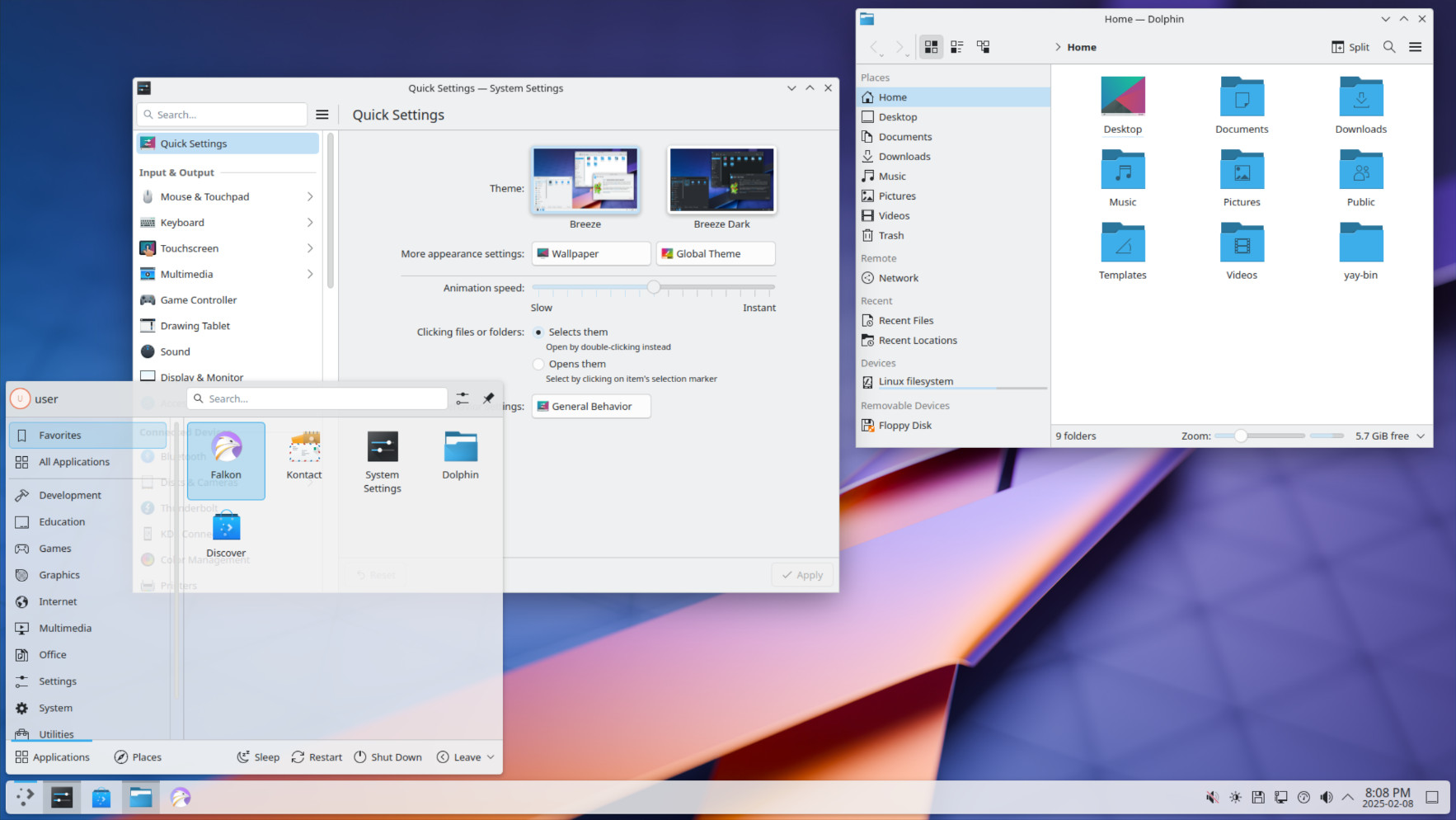Click the animation speed slider handle
The width and height of the screenshot is (1456, 820).
pos(654,287)
